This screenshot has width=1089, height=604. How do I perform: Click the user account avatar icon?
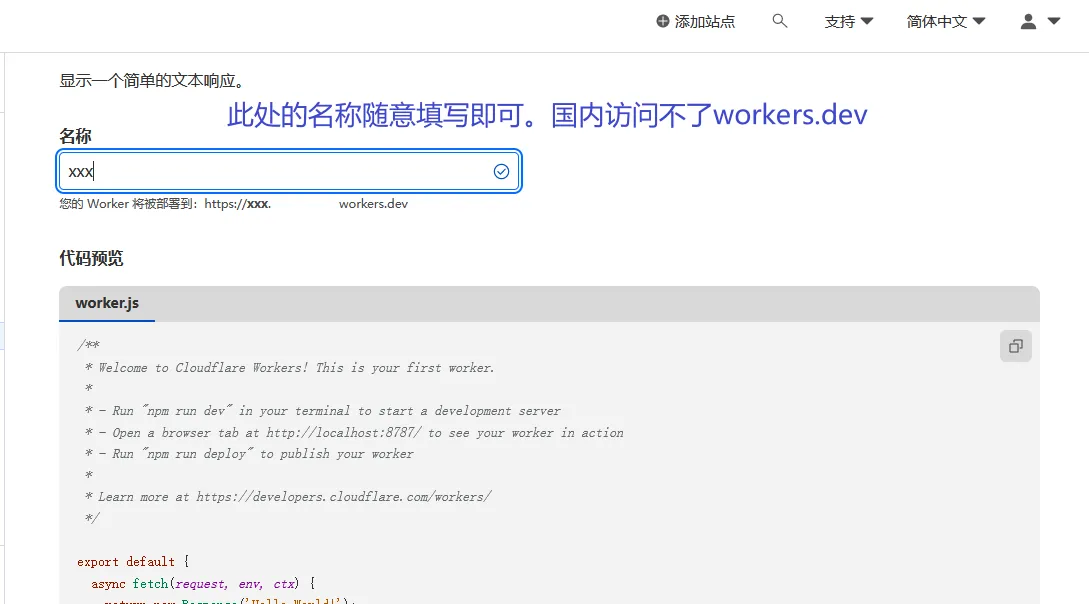(x=1026, y=21)
